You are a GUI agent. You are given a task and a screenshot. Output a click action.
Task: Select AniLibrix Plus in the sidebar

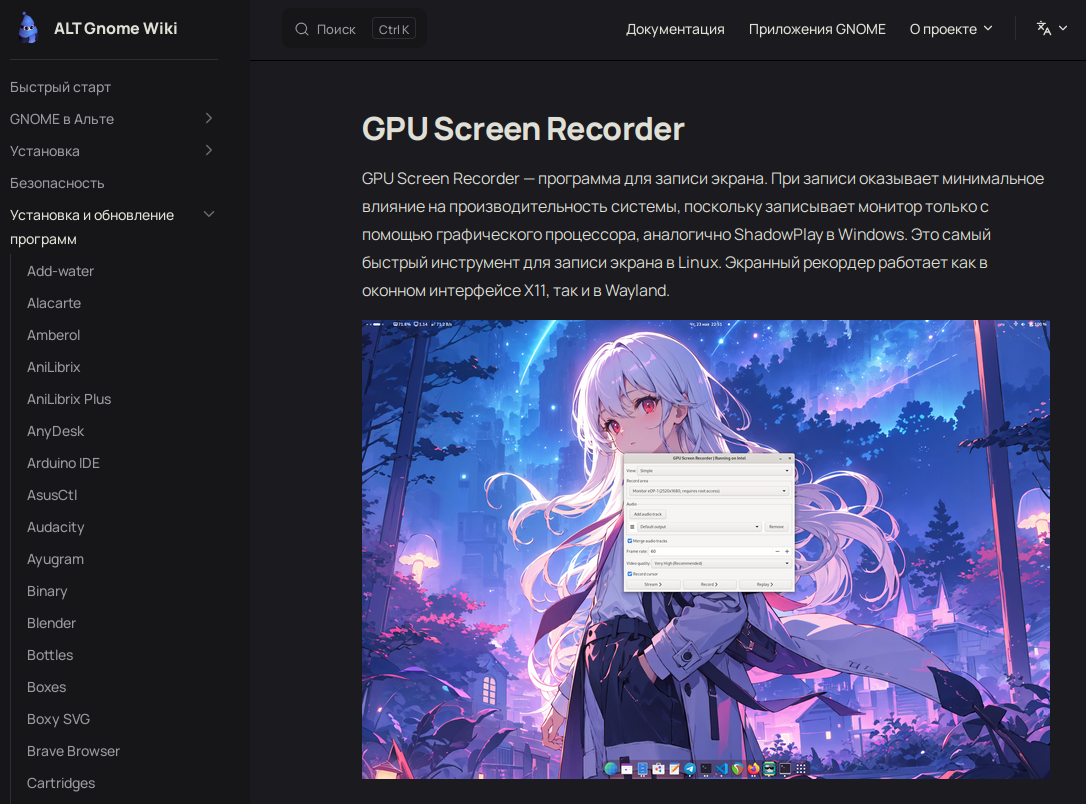click(69, 399)
